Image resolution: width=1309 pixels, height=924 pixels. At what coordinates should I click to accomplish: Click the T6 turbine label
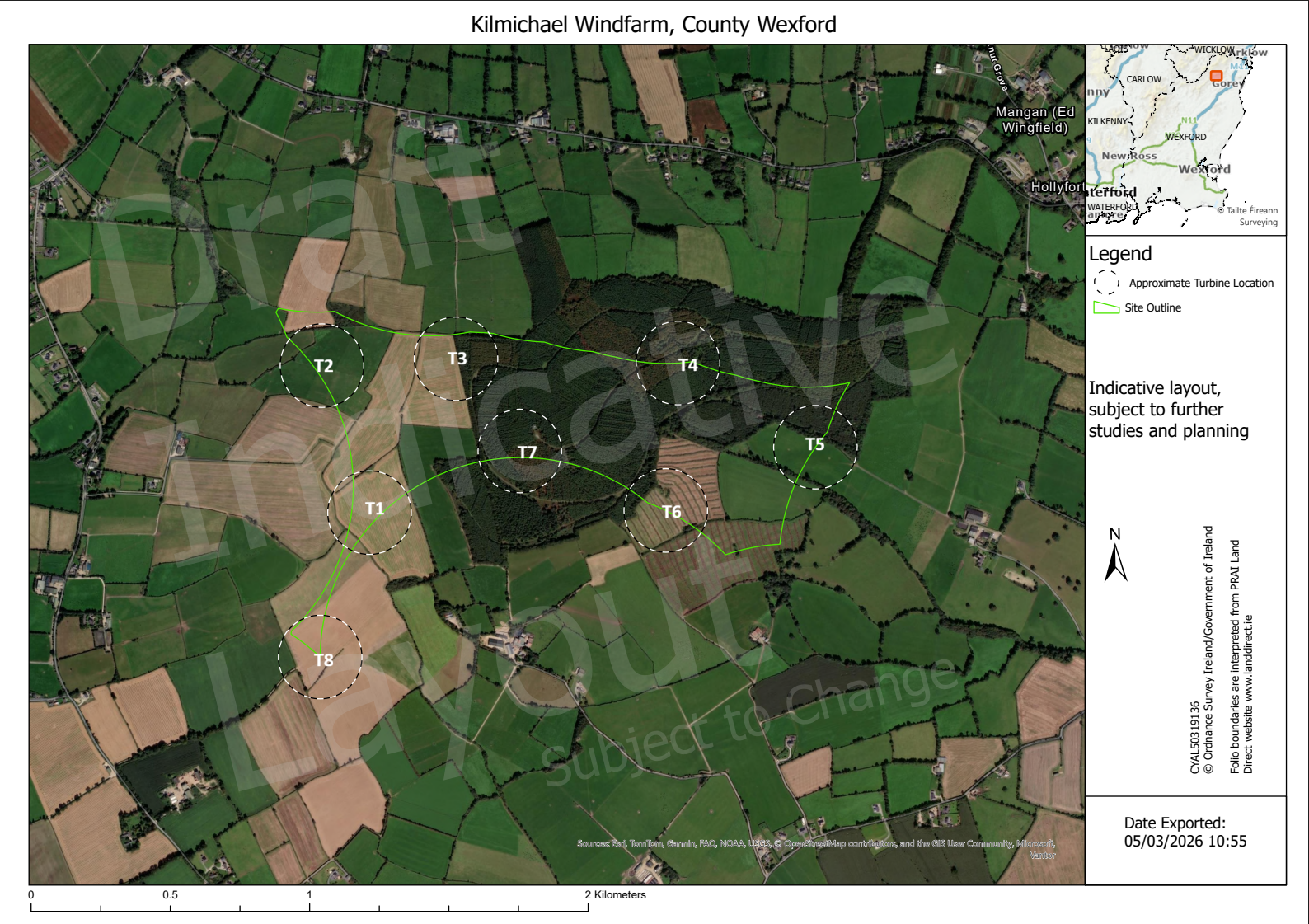[672, 513]
